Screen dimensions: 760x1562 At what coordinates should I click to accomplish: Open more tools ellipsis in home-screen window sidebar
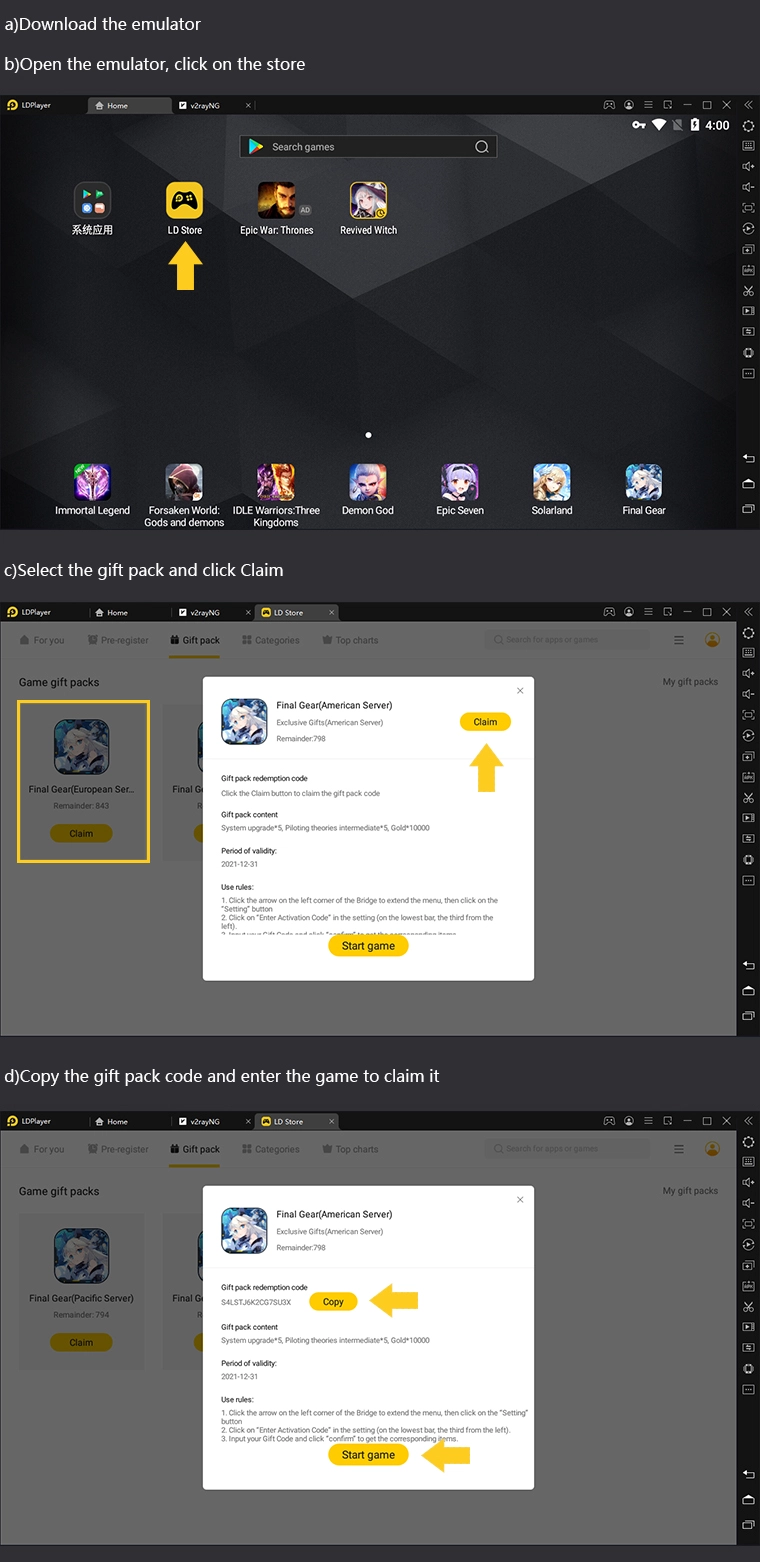[x=748, y=374]
